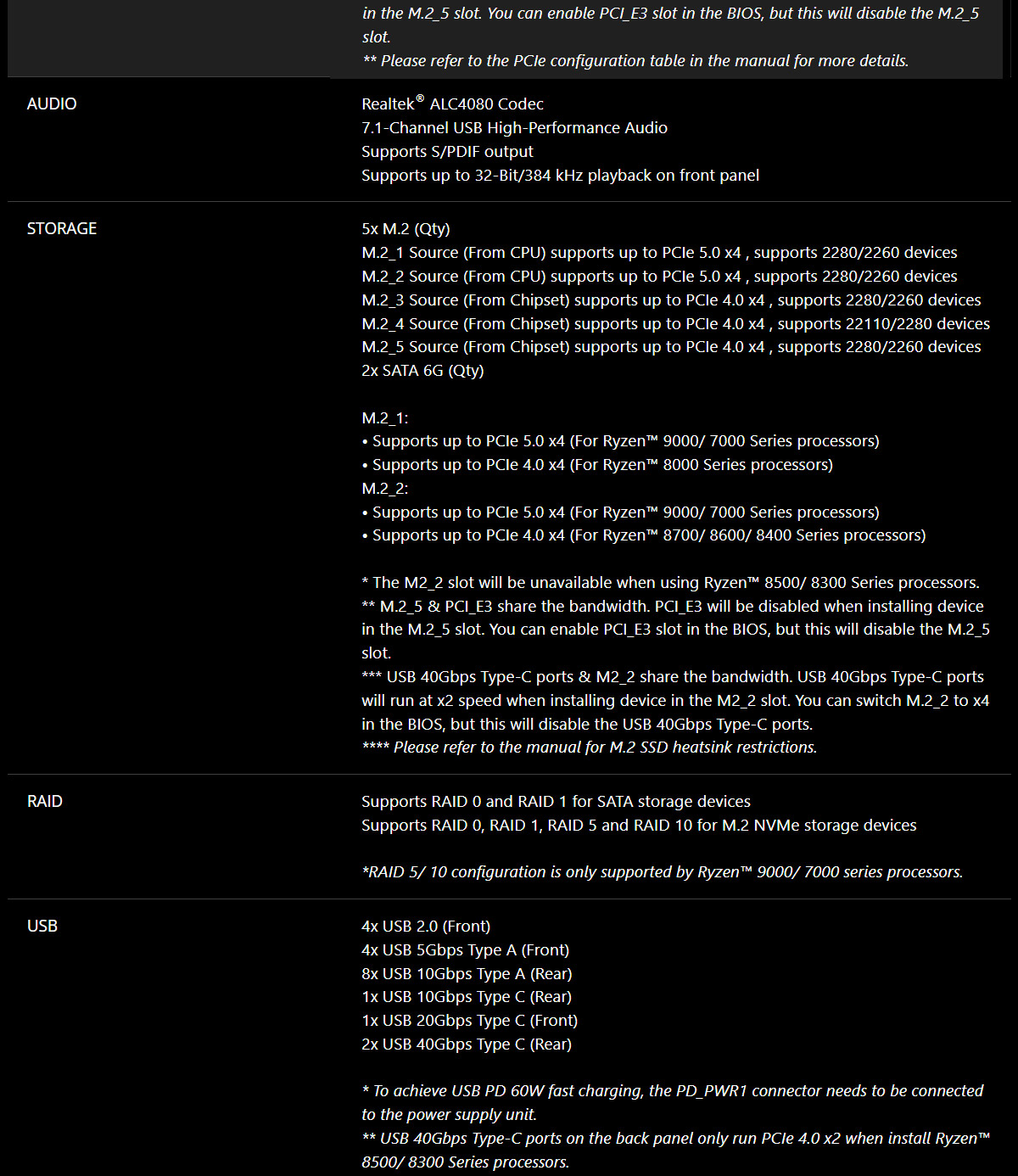Click the M.2_1 Source From CPU line
This screenshot has width=1018, height=1176.
click(x=659, y=253)
